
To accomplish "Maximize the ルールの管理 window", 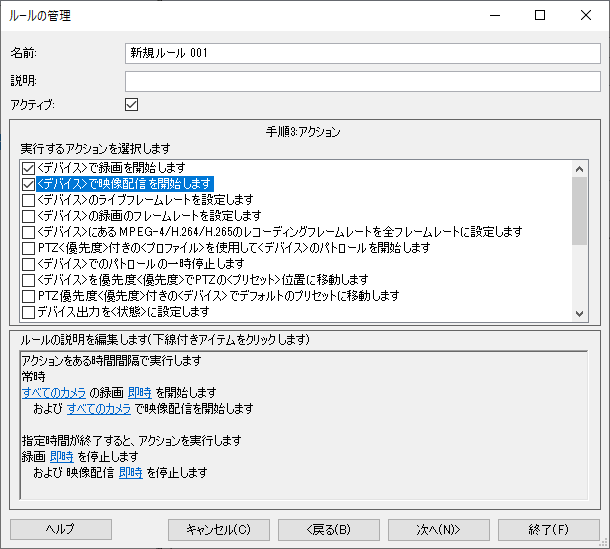I will click(540, 16).
